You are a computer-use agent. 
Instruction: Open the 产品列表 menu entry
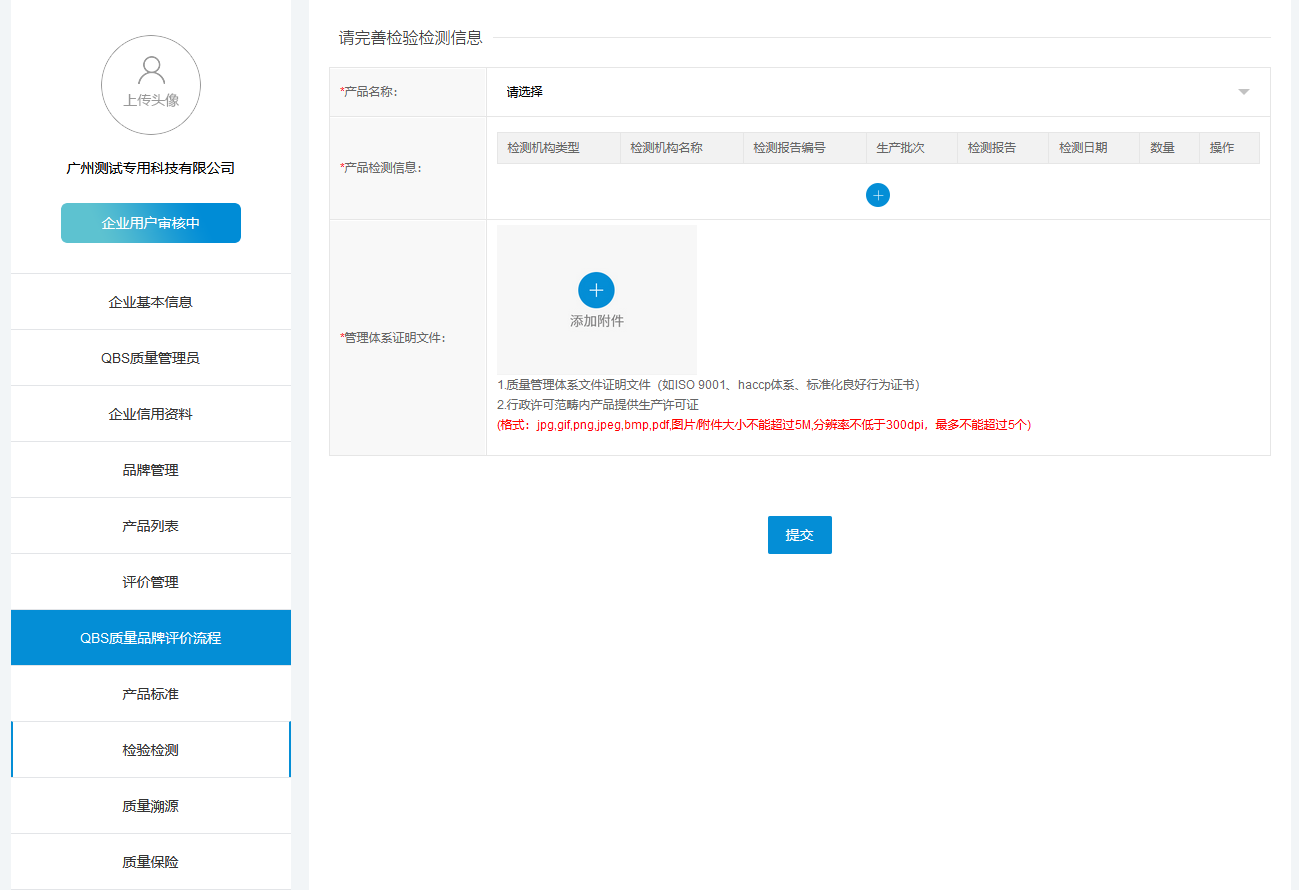(x=151, y=526)
